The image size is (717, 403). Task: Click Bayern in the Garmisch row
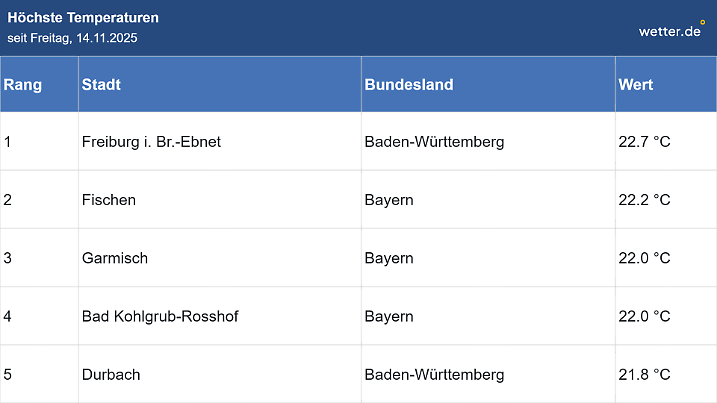pos(389,258)
